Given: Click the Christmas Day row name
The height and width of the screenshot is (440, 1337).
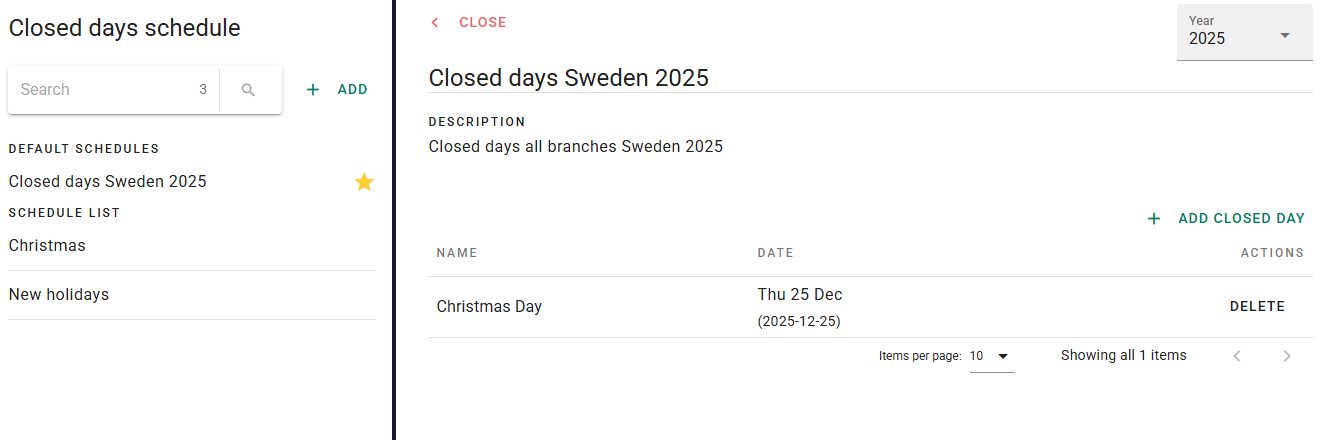Looking at the screenshot, I should [x=489, y=307].
